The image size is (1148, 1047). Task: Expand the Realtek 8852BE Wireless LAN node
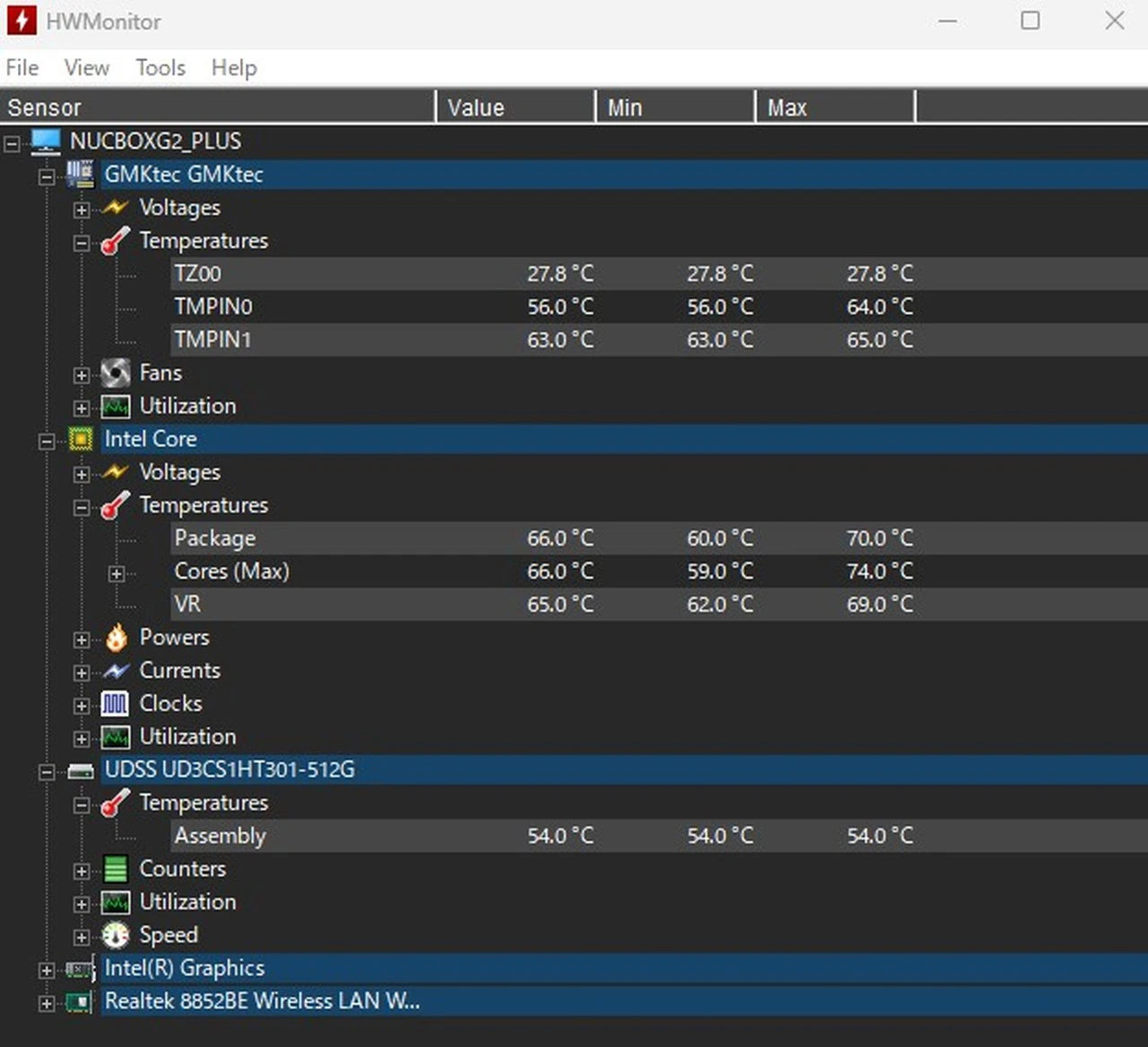pyautogui.click(x=47, y=1003)
